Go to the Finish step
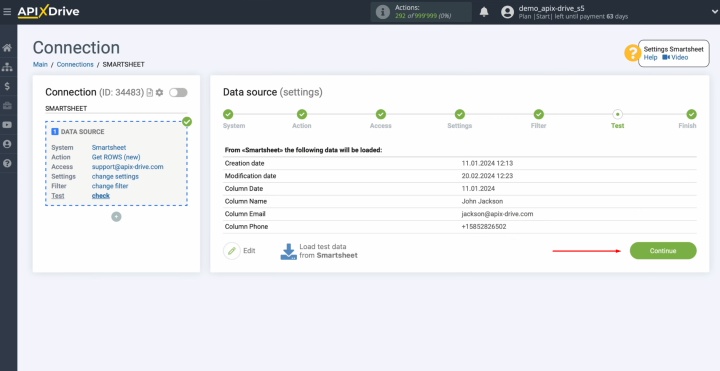 [692, 114]
